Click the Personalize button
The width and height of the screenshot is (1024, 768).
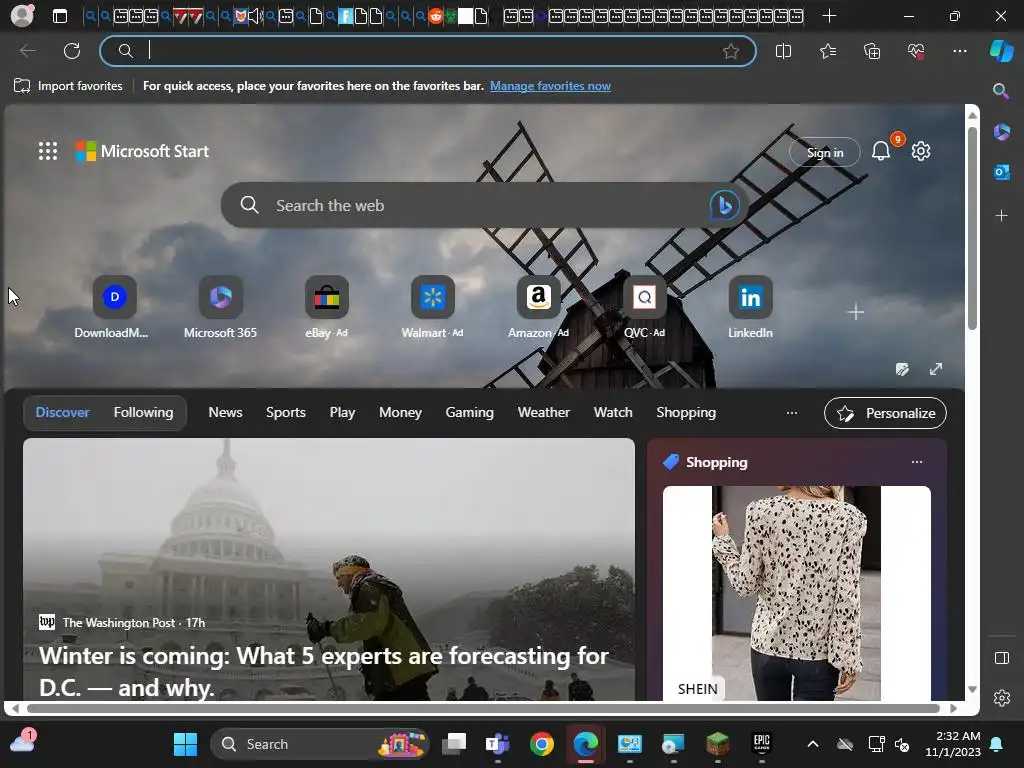click(x=885, y=413)
